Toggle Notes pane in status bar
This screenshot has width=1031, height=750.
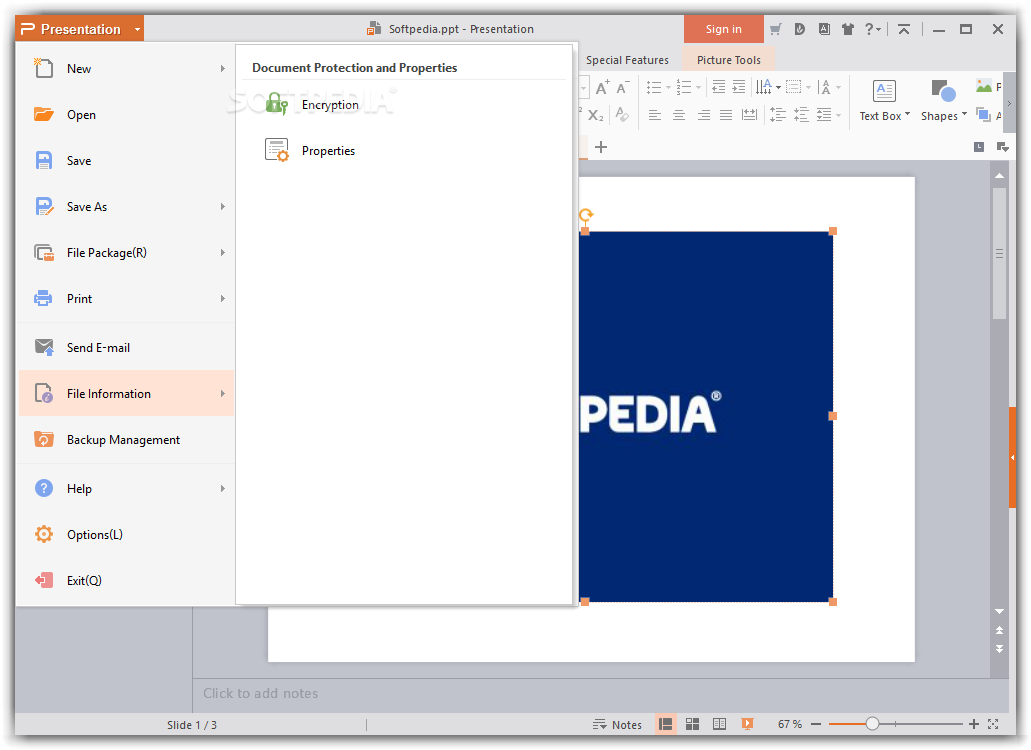617,724
